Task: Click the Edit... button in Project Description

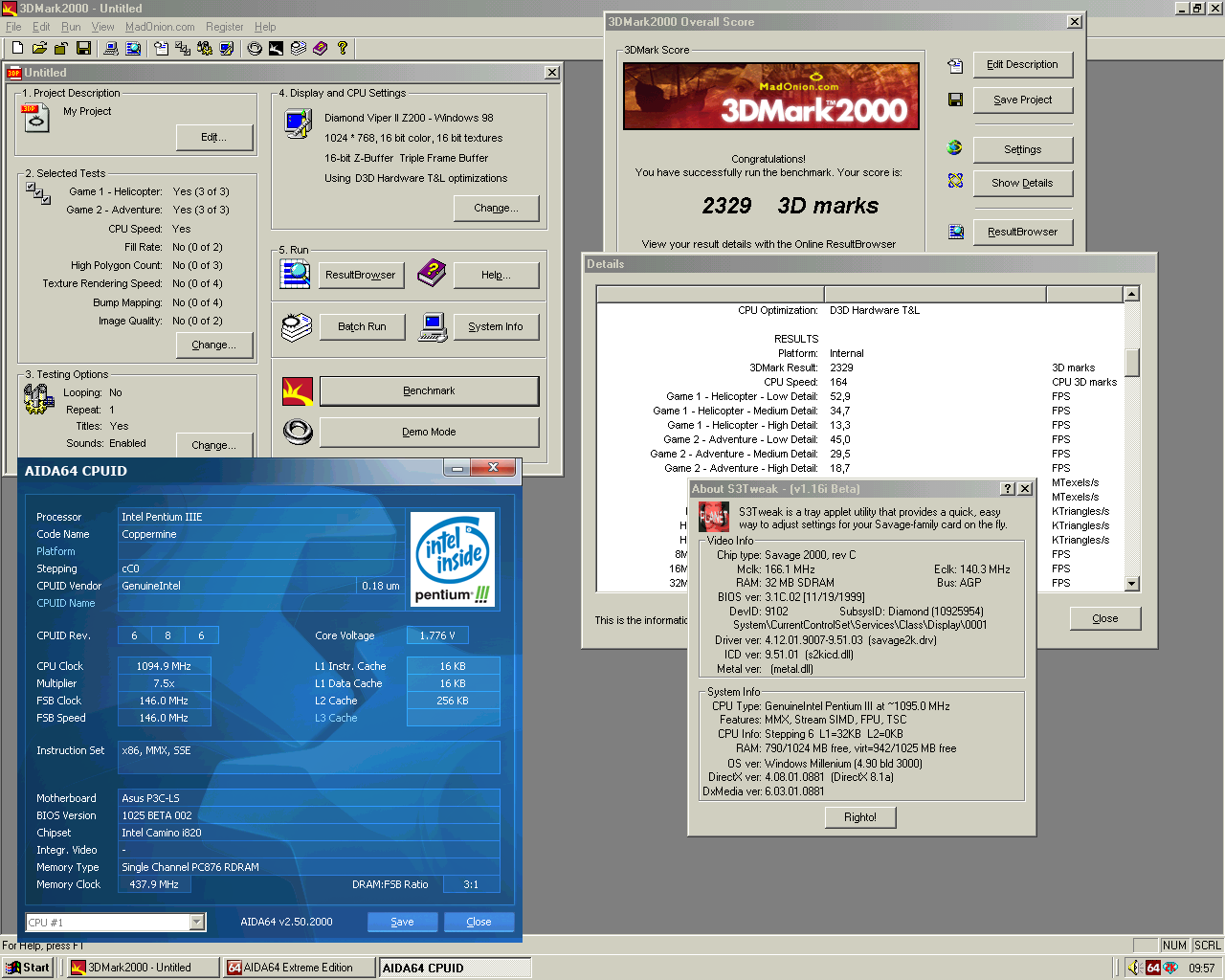Action: click(214, 138)
